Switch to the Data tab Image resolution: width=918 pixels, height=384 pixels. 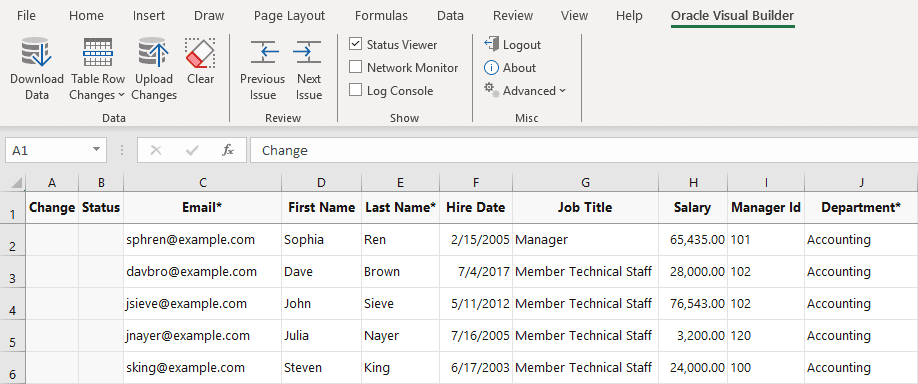tap(450, 16)
